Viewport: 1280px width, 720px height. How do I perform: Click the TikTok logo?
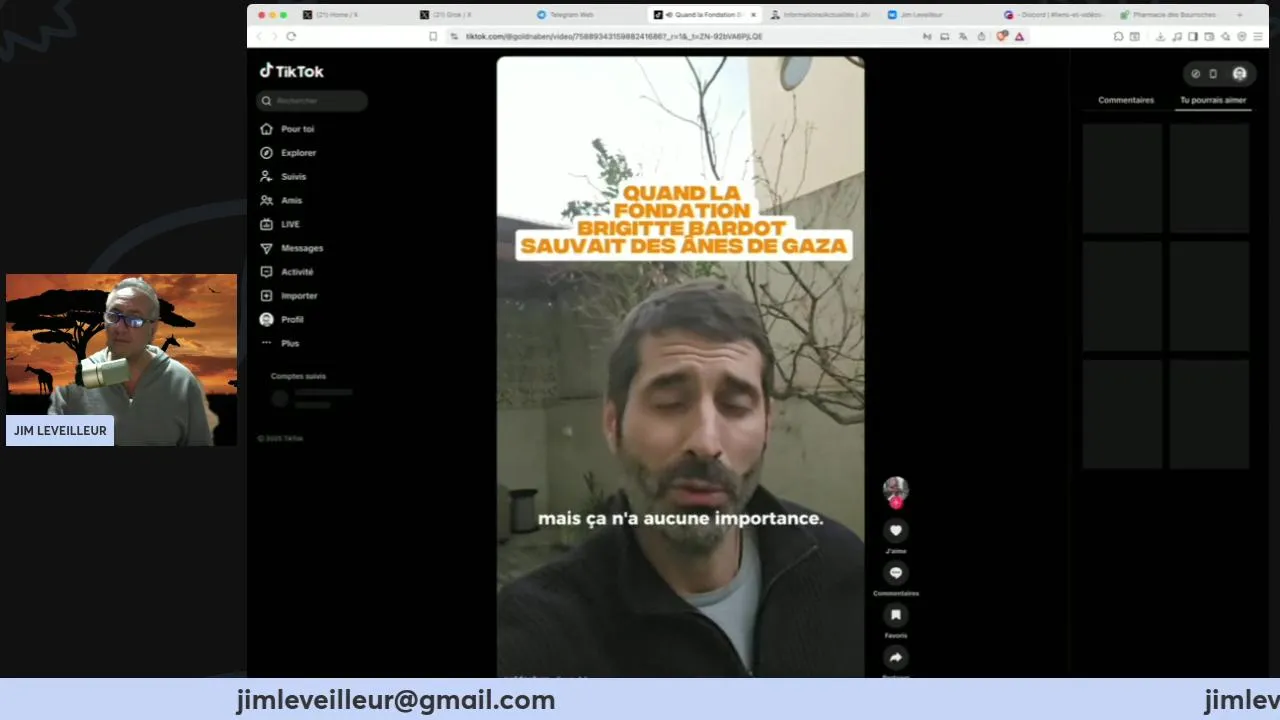point(292,71)
